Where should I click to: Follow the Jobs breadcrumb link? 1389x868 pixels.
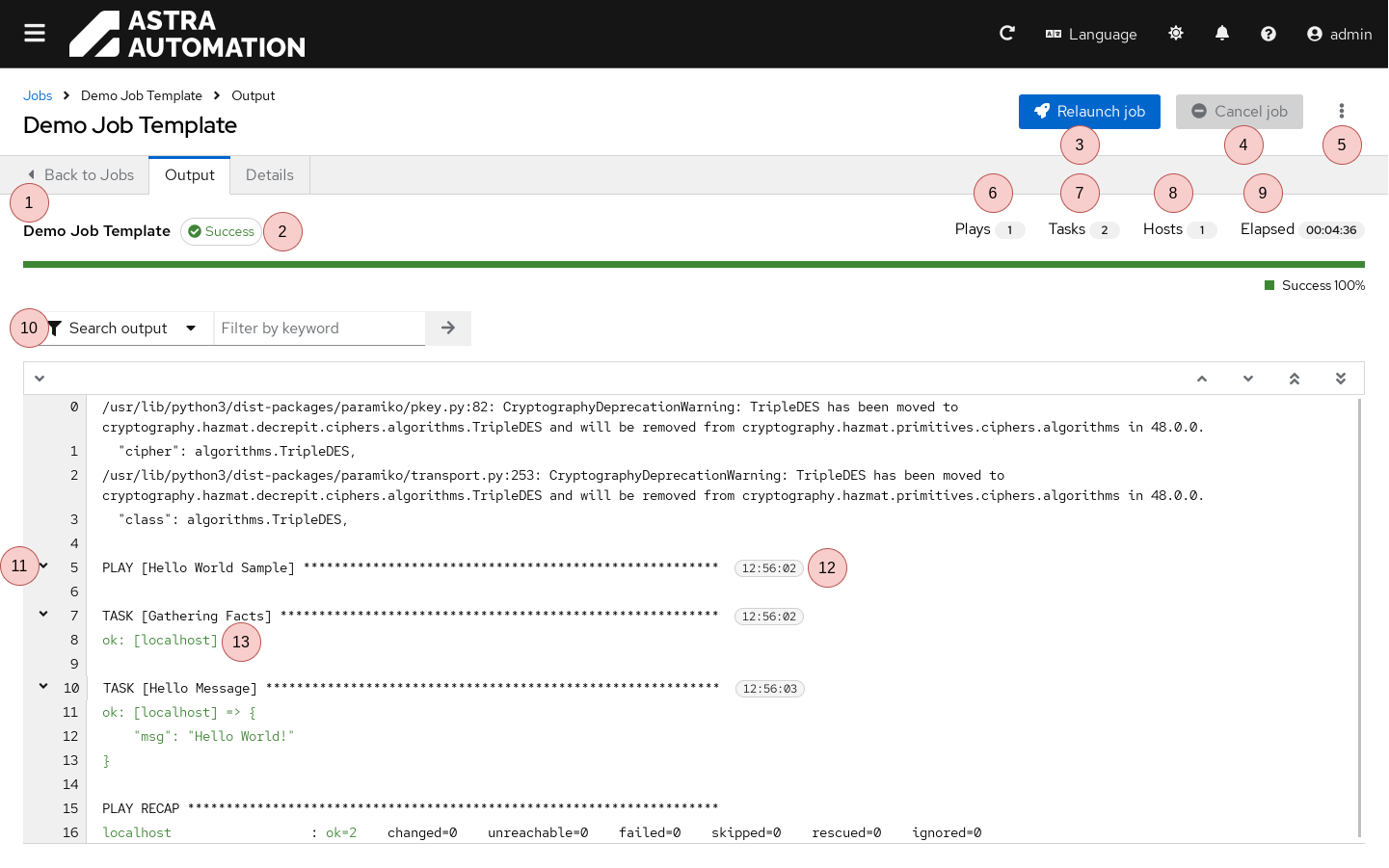(x=38, y=95)
